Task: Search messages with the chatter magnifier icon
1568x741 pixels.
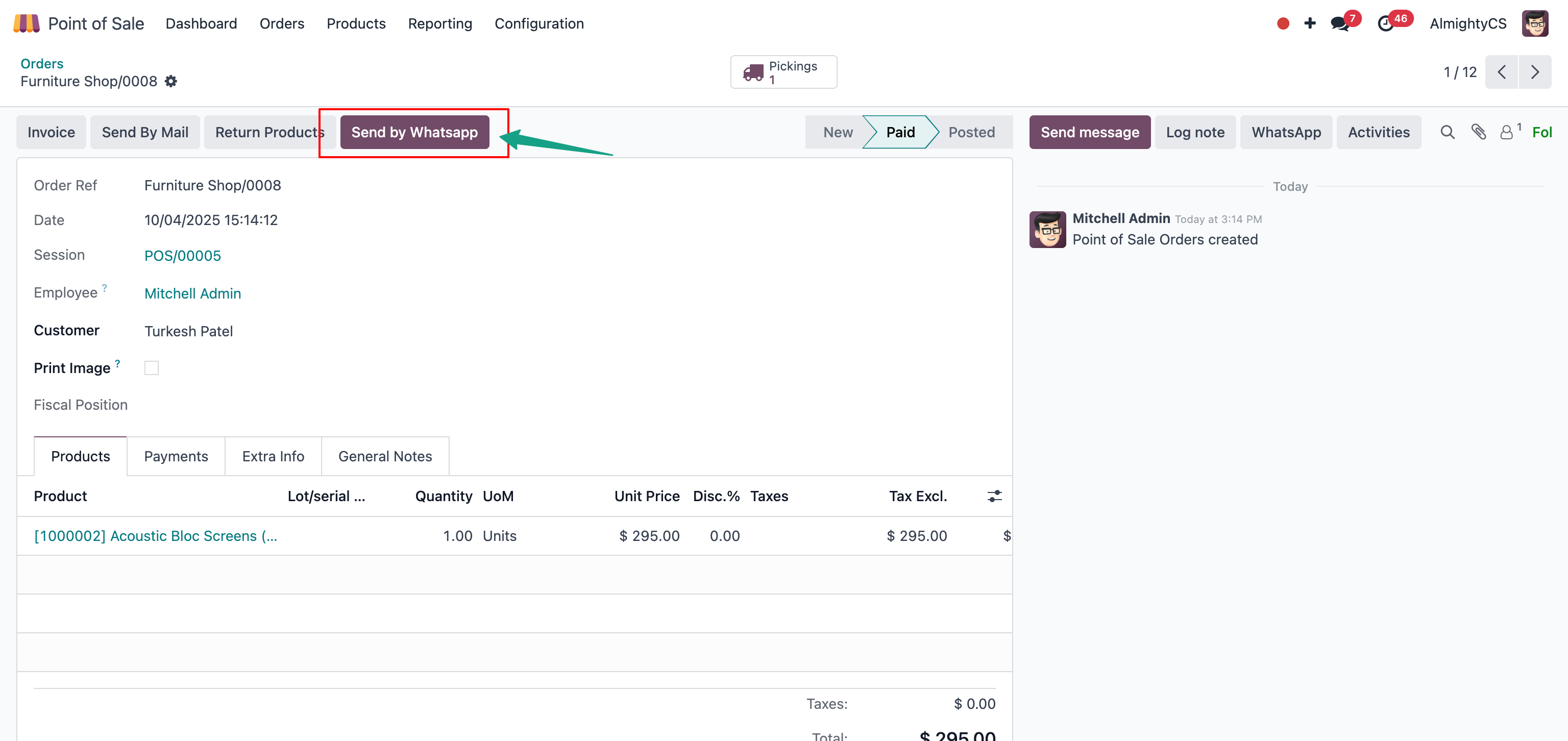Action: (1447, 132)
